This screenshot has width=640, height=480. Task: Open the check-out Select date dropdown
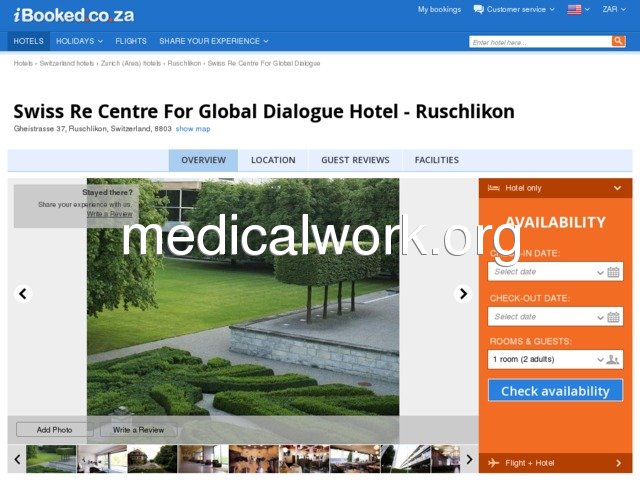(555, 317)
